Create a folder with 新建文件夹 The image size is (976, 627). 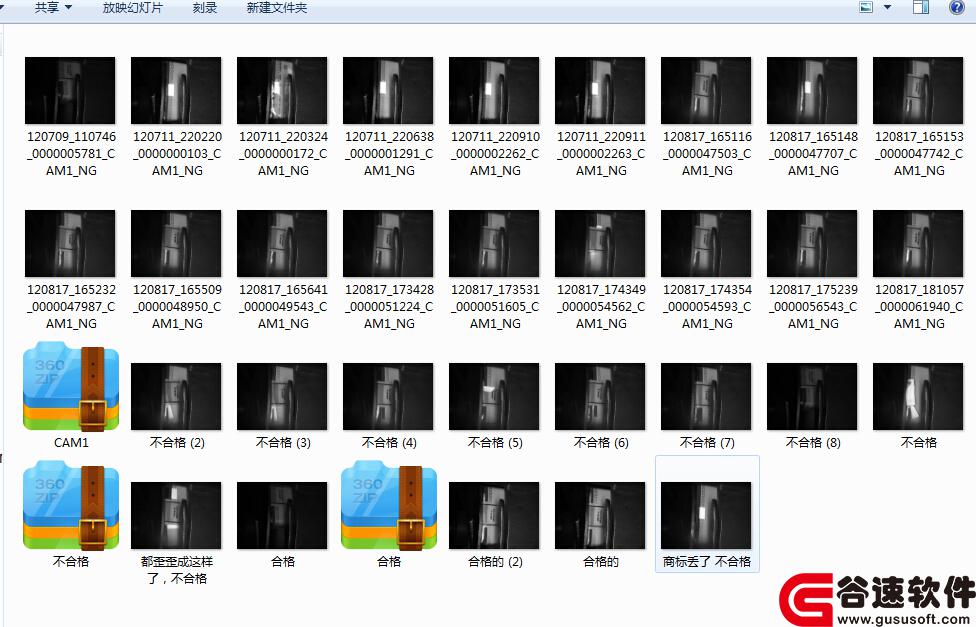coord(277,8)
